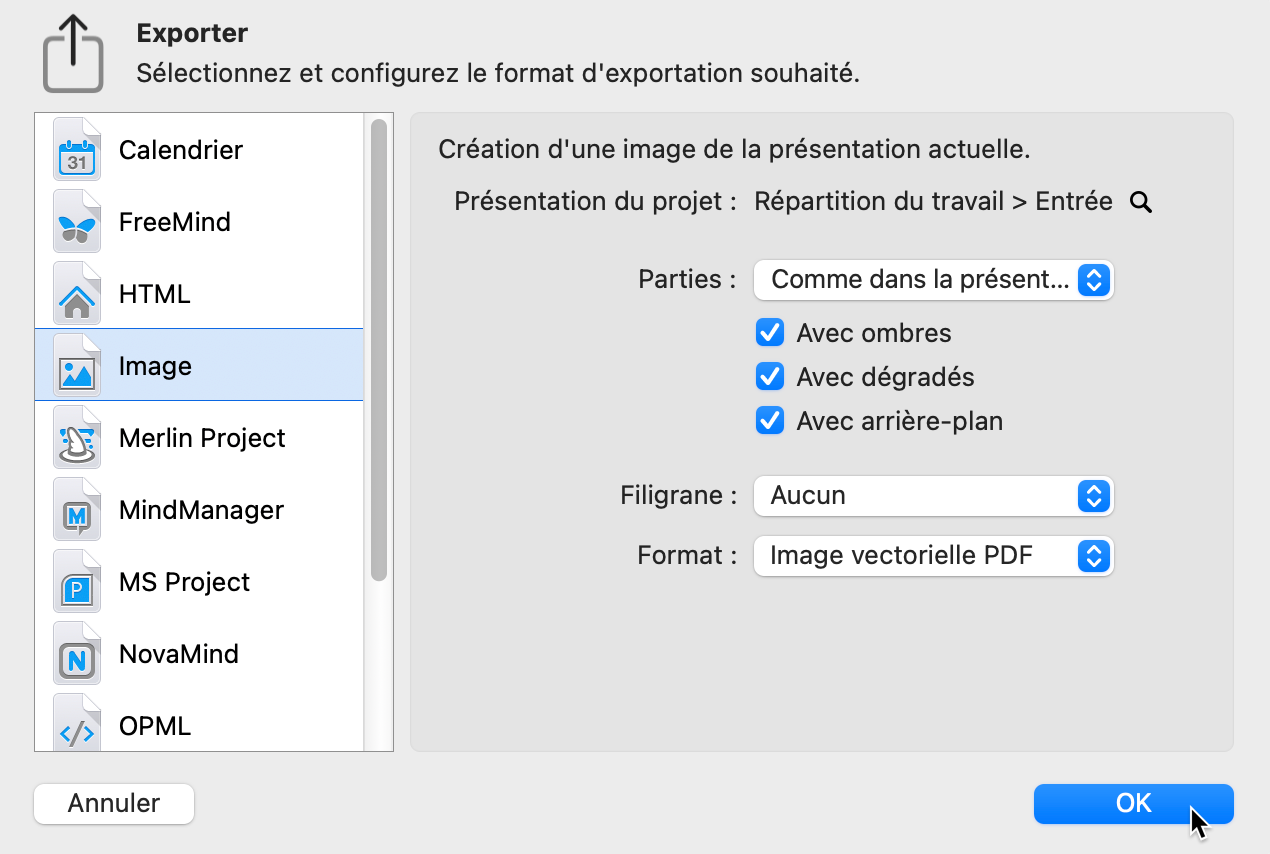Open the Parties dropdown menu
Viewport: 1270px width, 854px height.
(x=933, y=280)
